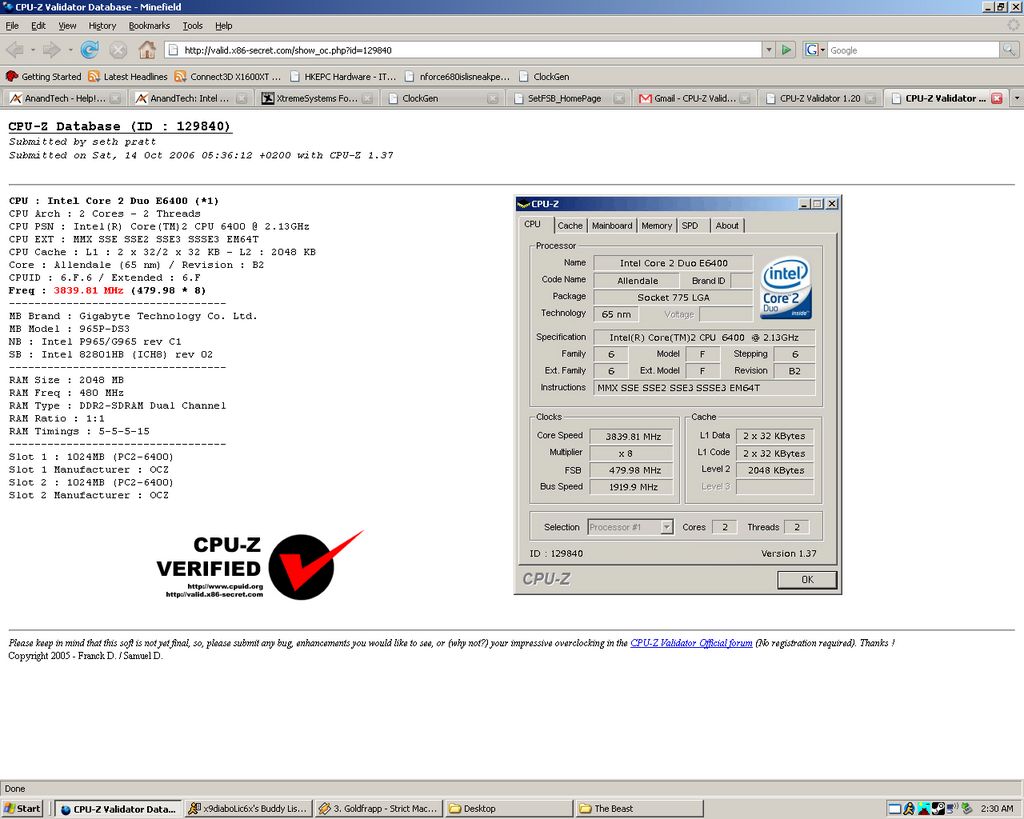Image resolution: width=1024 pixels, height=819 pixels.
Task: Close the Gmail tab
Action: point(745,99)
